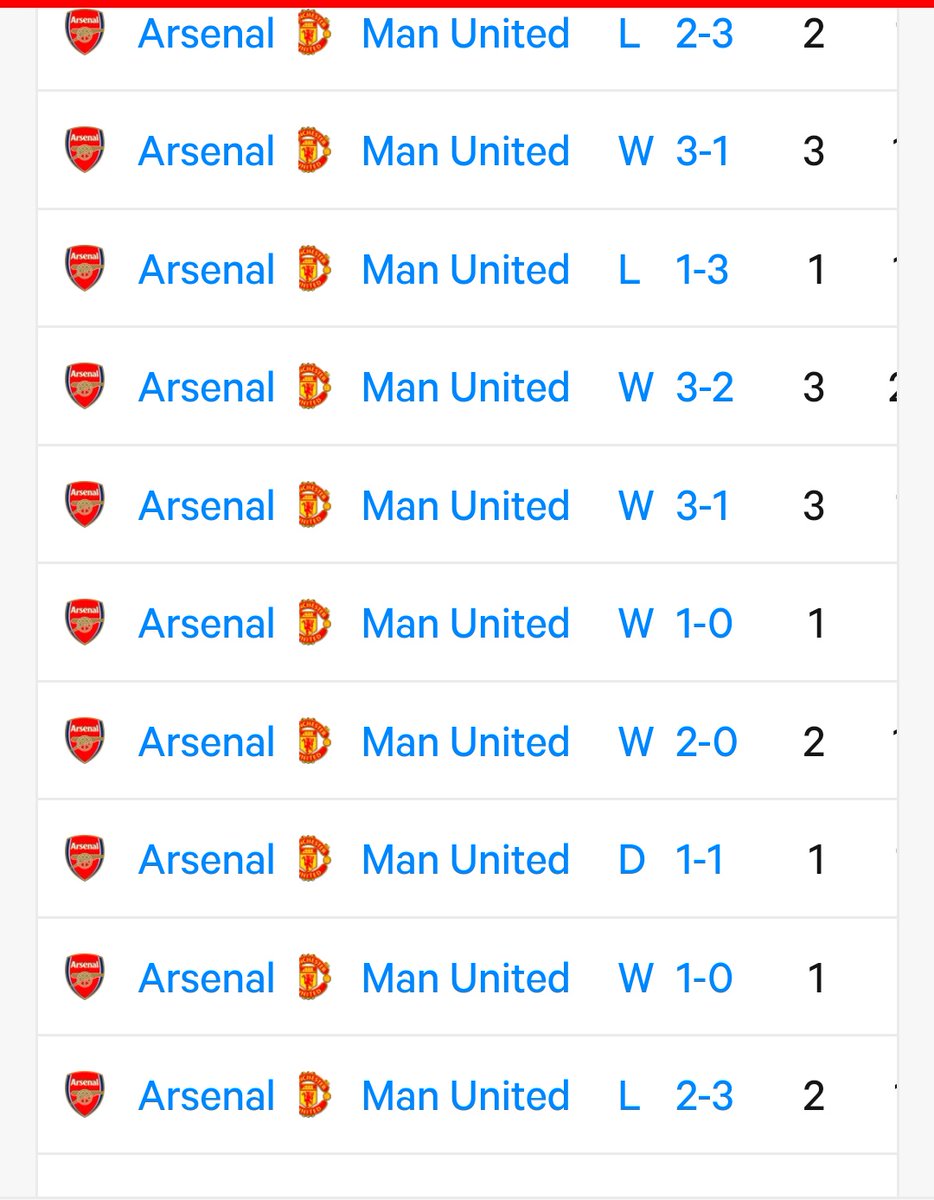Open the W 3-2 match result link
934x1200 pixels.
pyautogui.click(x=676, y=387)
